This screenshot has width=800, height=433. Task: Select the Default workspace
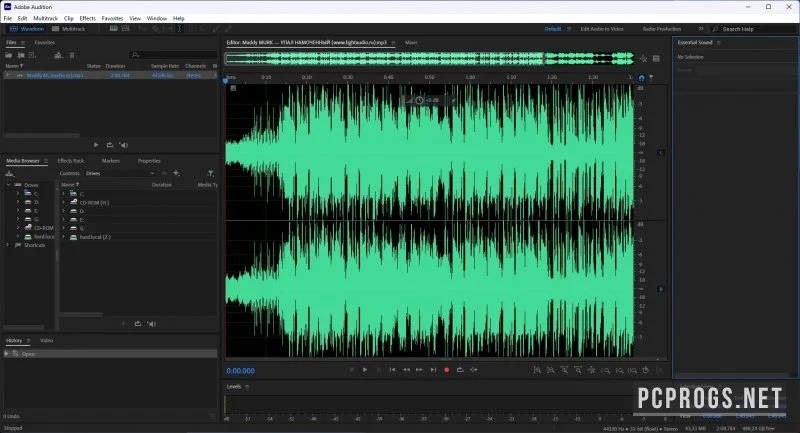coord(553,29)
